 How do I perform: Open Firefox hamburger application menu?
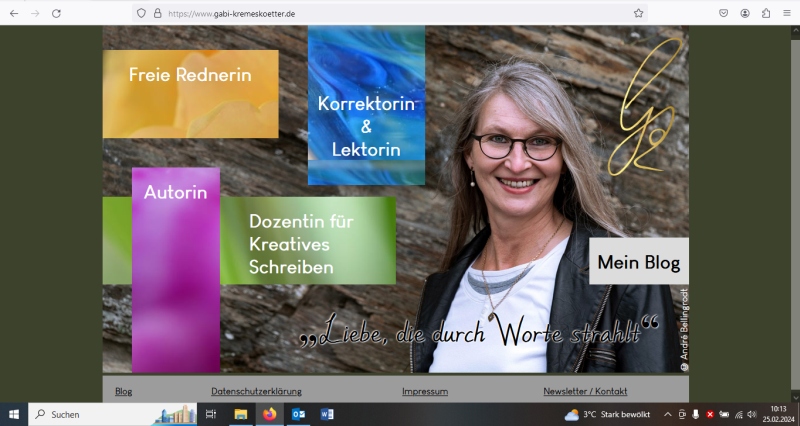(787, 13)
